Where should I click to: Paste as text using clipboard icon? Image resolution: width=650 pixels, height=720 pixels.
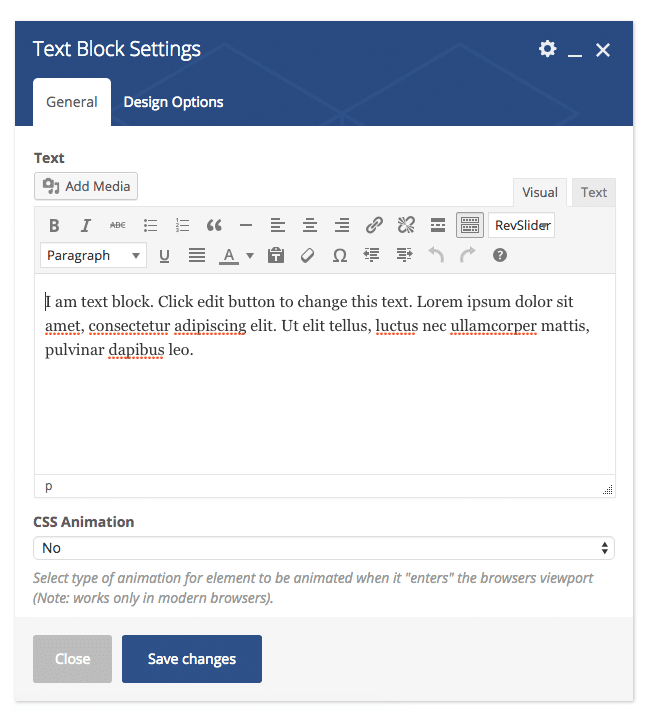276,255
